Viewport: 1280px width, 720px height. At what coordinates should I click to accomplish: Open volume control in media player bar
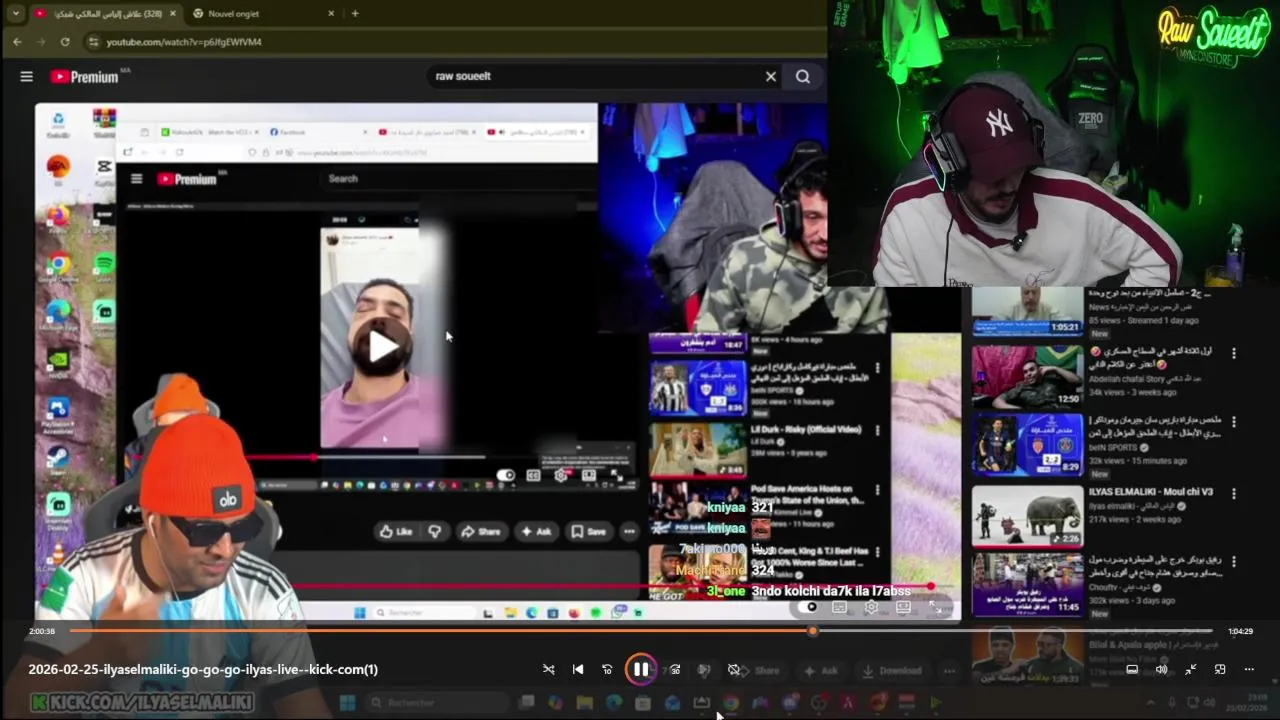click(1161, 670)
